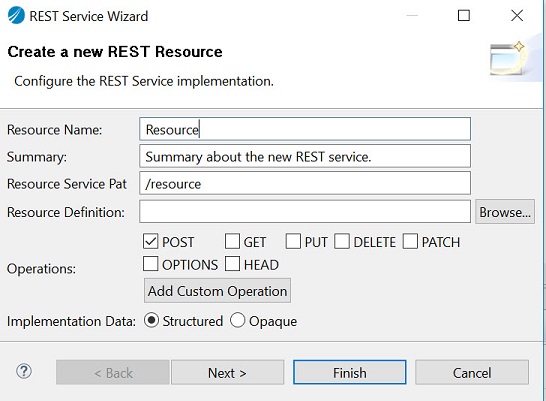Screen dimensions: 546x401
Task: Select the Structured radio button
Action: 151,321
